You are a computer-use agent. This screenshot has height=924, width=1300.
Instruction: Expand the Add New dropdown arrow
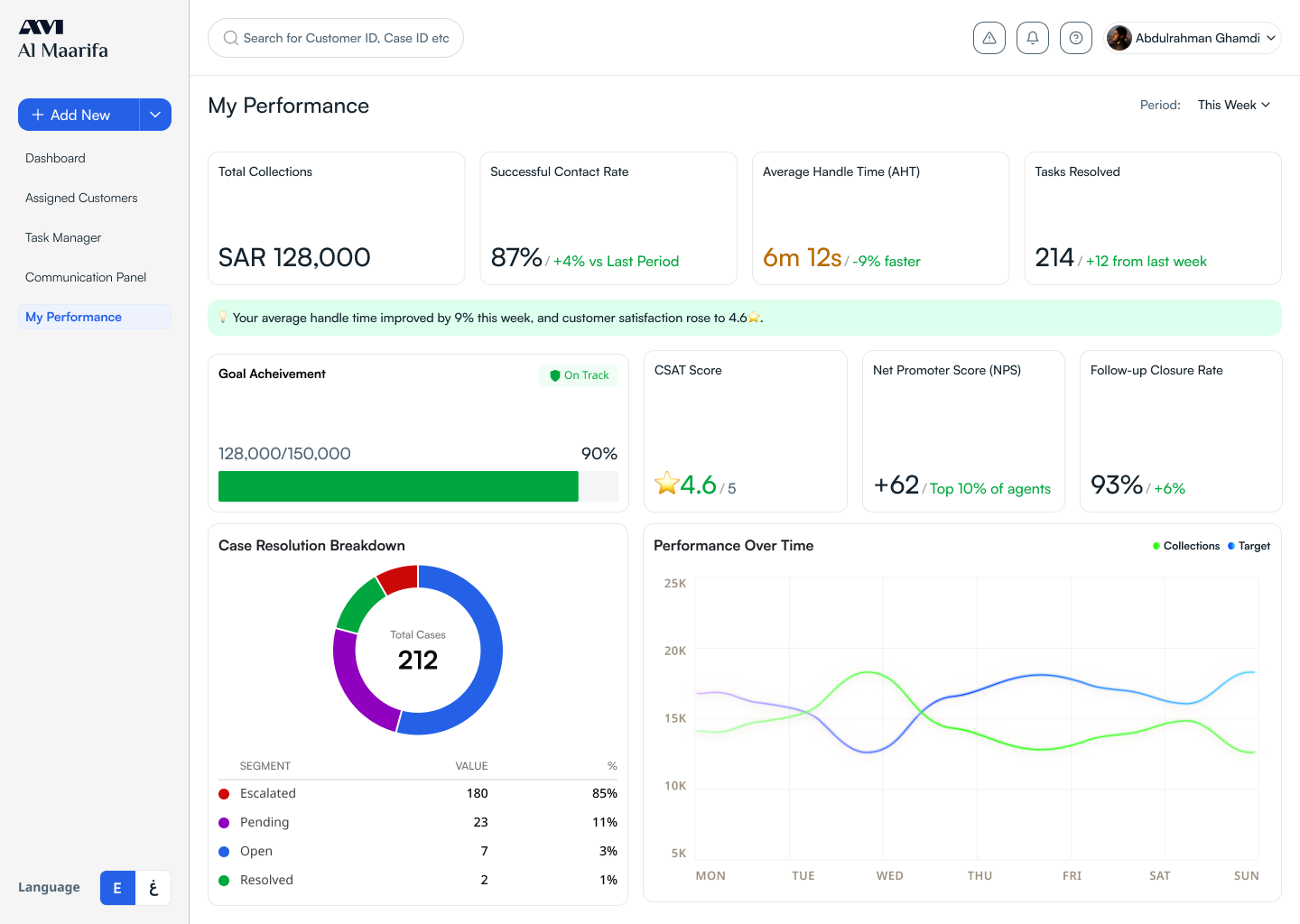click(x=155, y=115)
